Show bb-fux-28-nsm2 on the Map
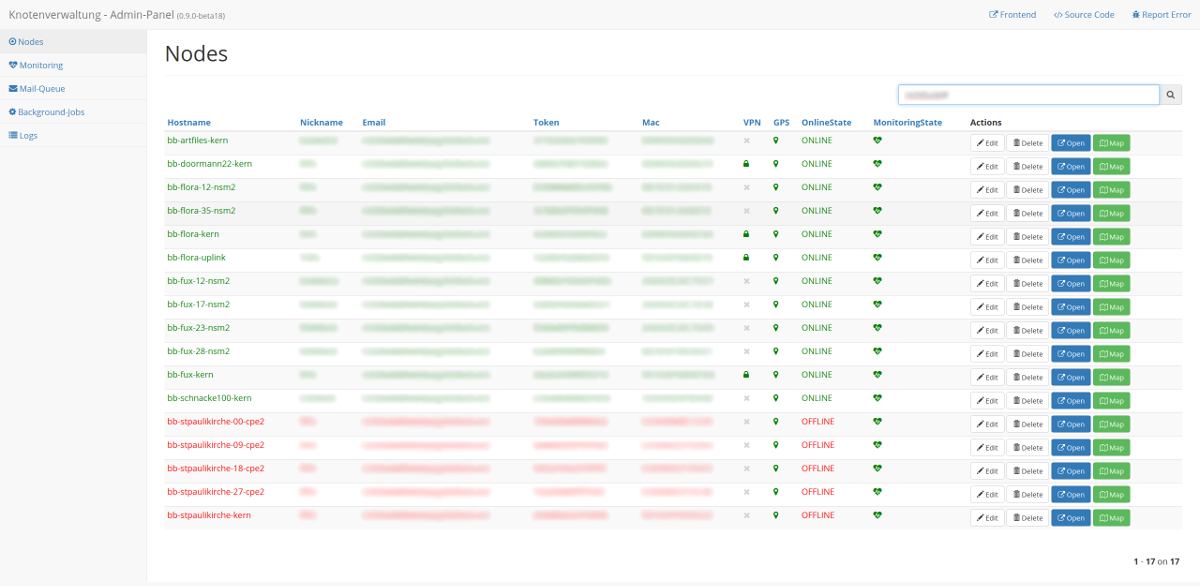Image resolution: width=1200 pixels, height=586 pixels. click(x=1111, y=354)
